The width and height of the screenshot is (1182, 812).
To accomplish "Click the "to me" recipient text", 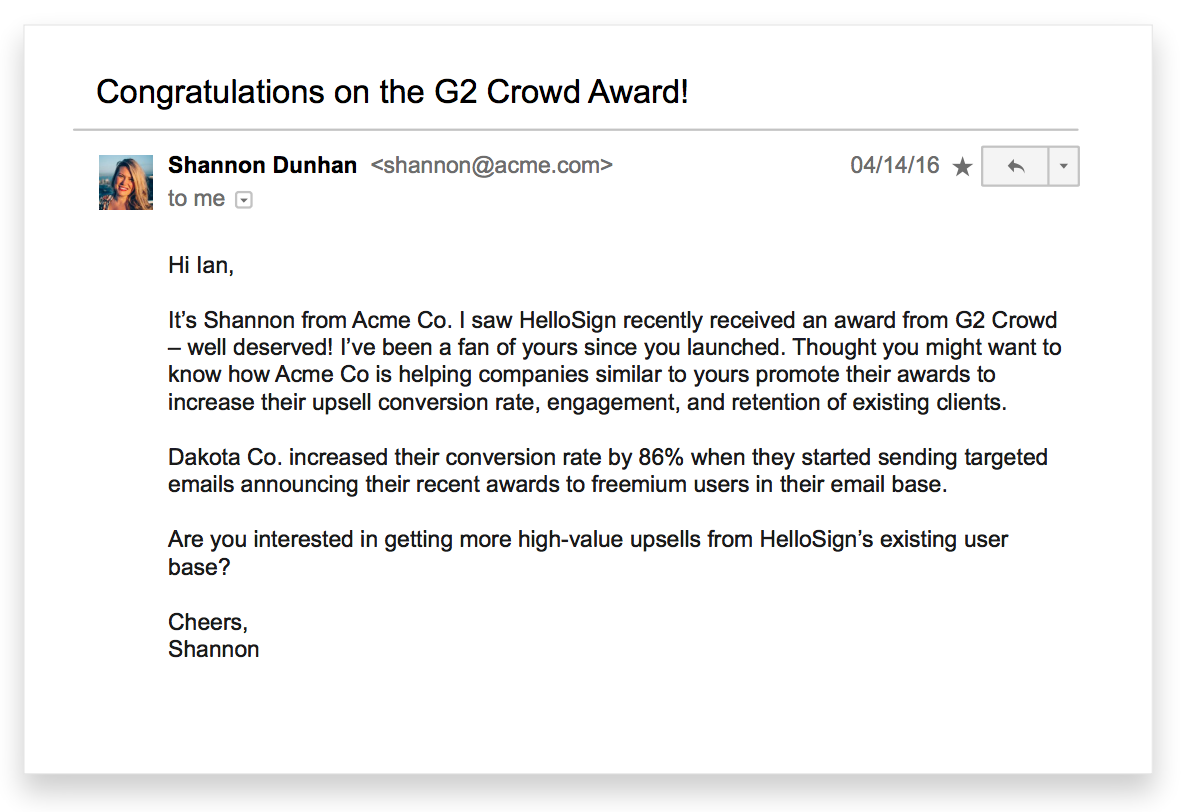I will 196,198.
